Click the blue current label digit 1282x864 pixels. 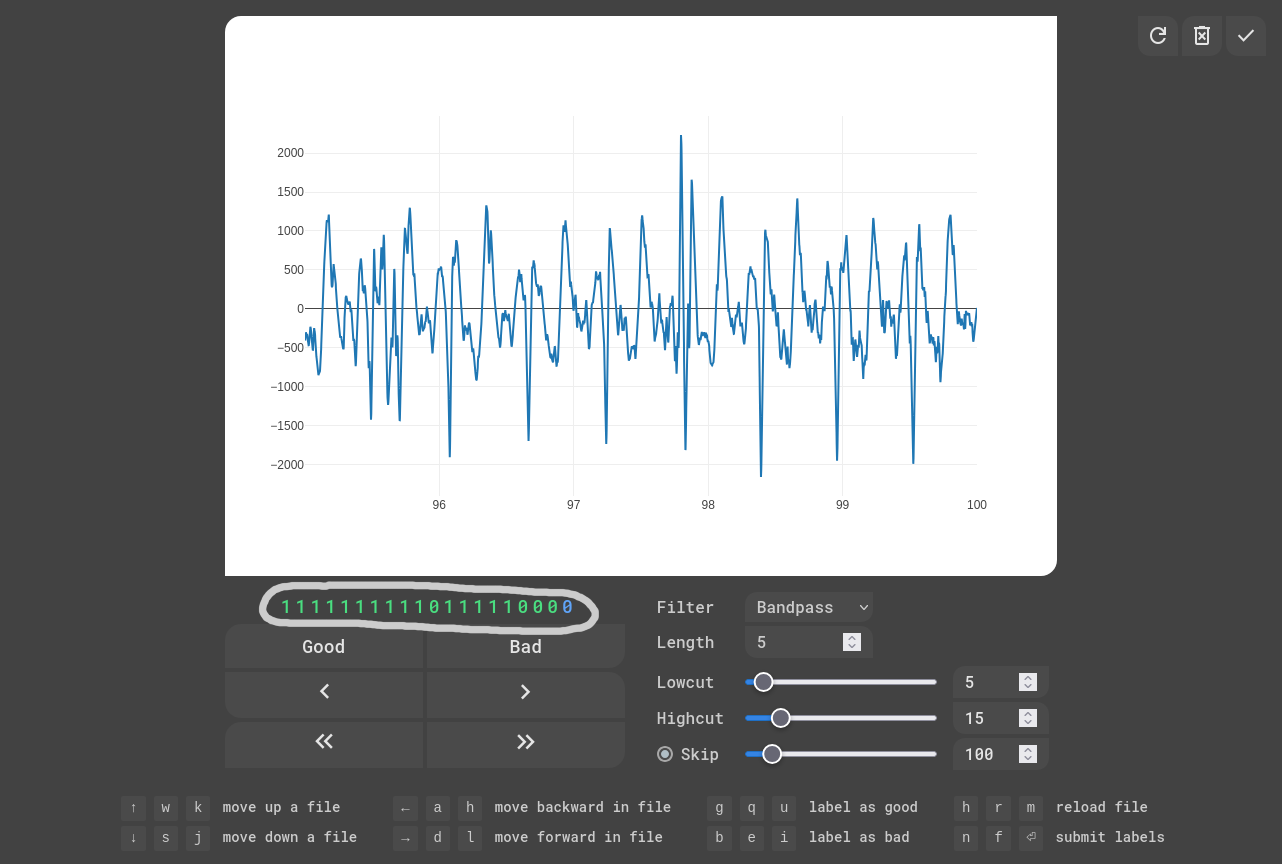pyautogui.click(x=568, y=607)
